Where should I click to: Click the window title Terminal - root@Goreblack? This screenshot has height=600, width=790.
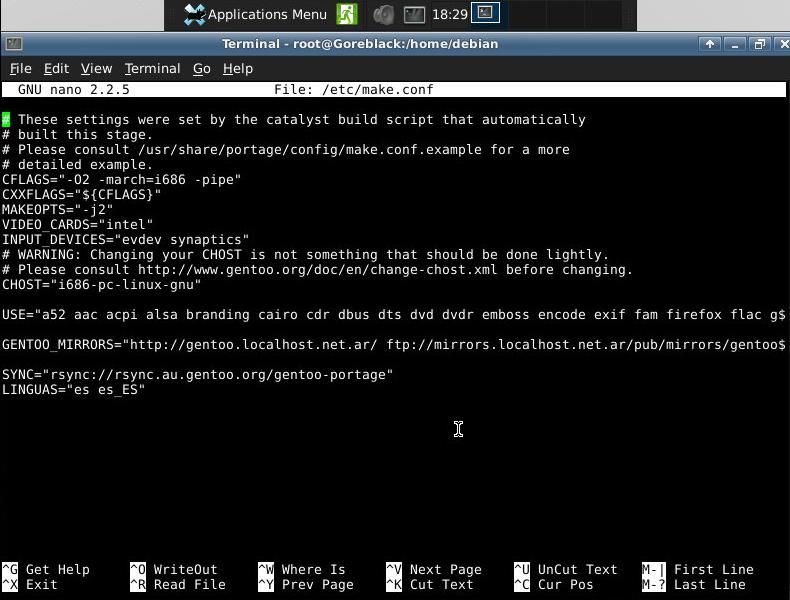[x=360, y=44]
